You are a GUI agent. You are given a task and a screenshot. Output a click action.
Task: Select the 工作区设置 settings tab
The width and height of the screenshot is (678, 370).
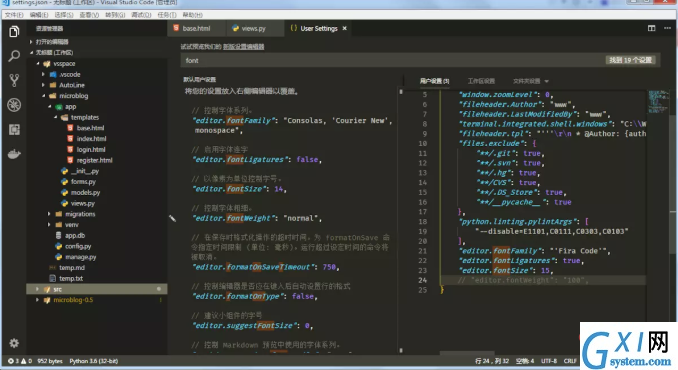481,81
